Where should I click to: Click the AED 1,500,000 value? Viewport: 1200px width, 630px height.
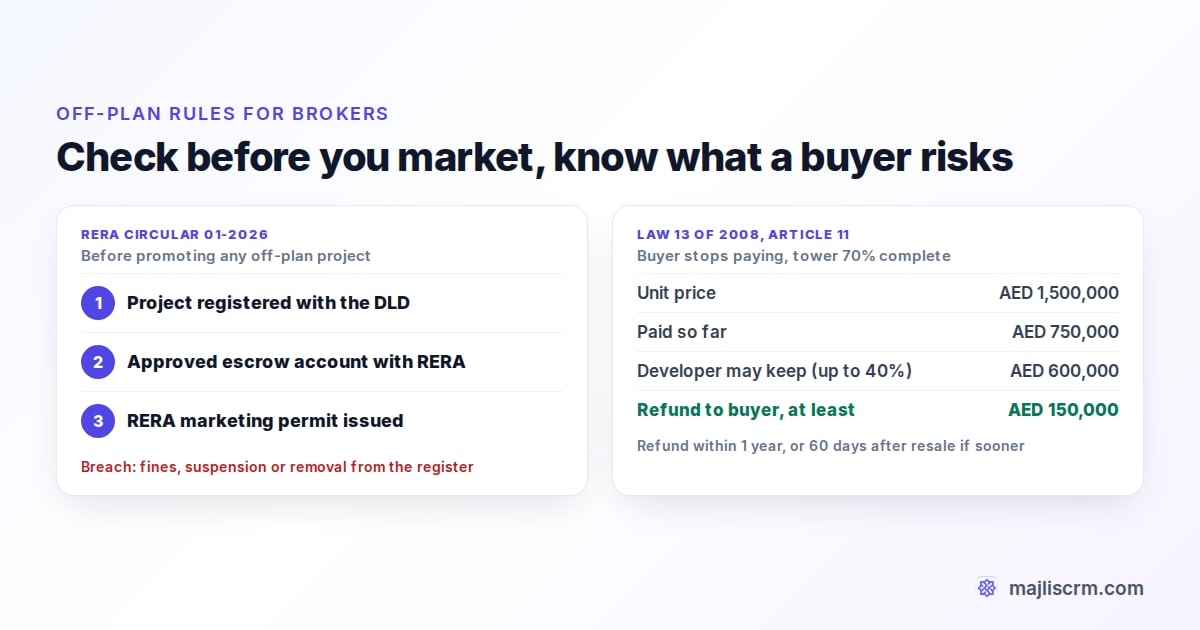[x=1059, y=293]
